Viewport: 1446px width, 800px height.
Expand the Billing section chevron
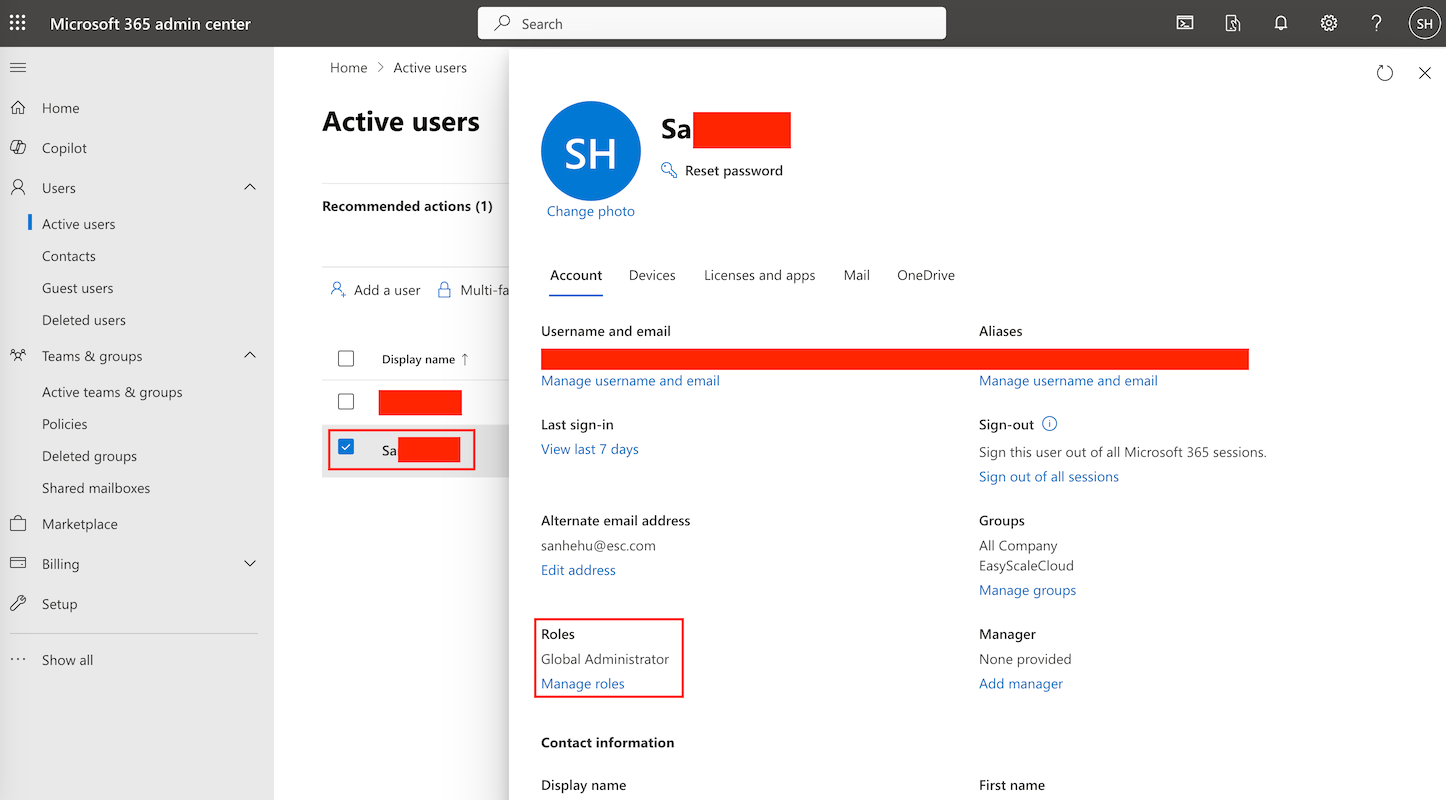point(250,564)
